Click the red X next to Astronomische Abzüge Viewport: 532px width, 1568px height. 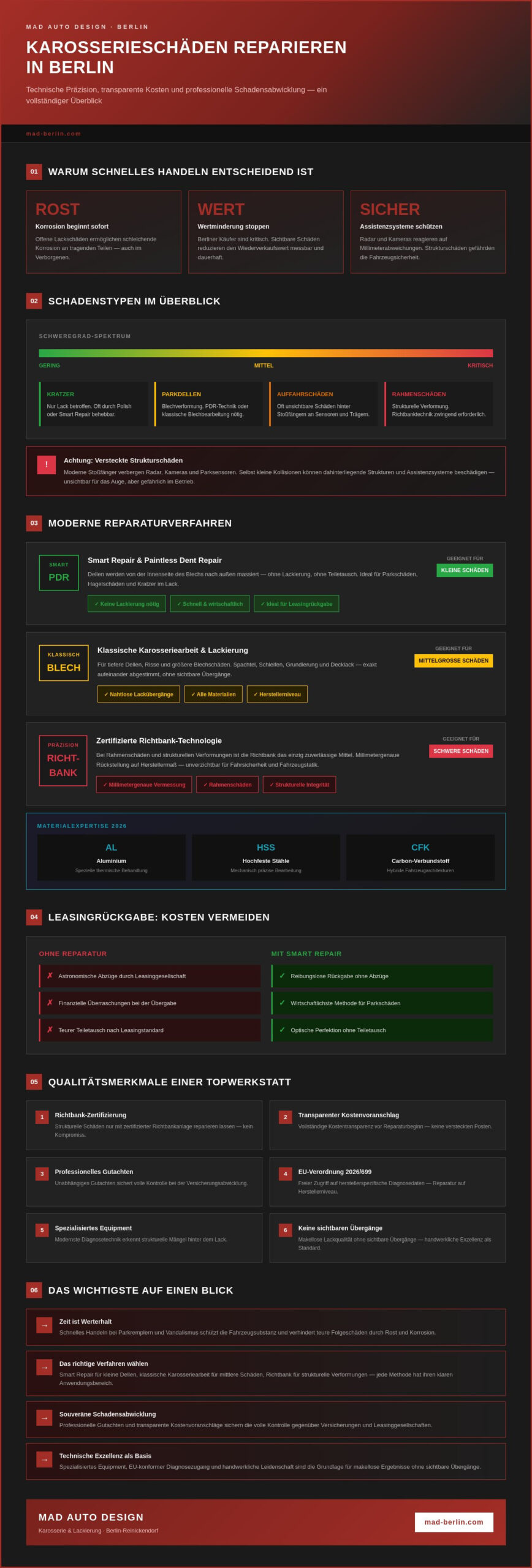(50, 976)
